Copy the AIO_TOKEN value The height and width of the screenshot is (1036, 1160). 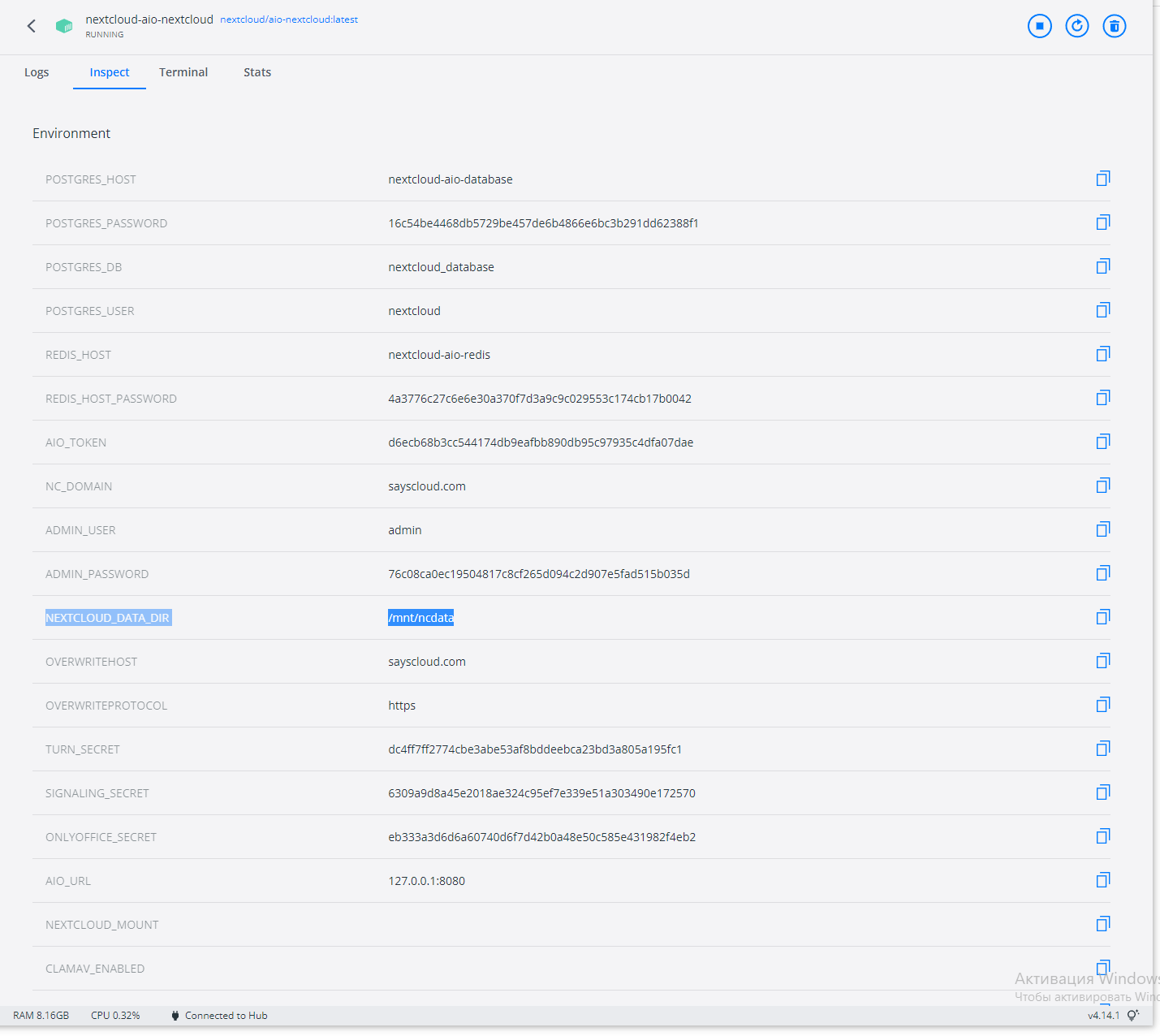[x=1103, y=442]
